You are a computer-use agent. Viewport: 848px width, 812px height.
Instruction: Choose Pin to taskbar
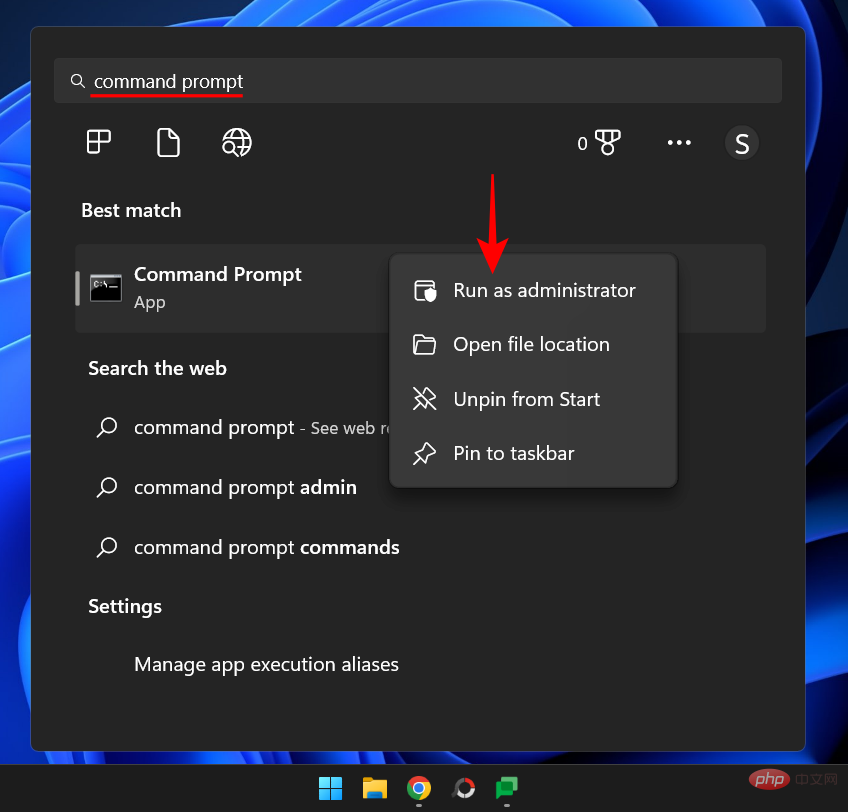coord(513,453)
